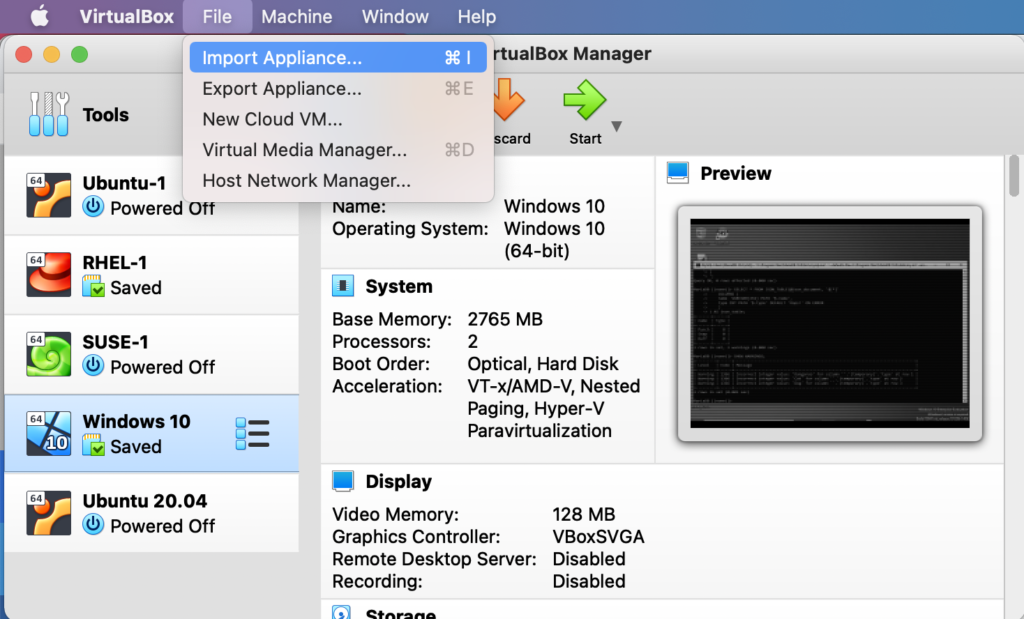Click the Preview heading
This screenshot has height=619, width=1024.
(x=736, y=173)
